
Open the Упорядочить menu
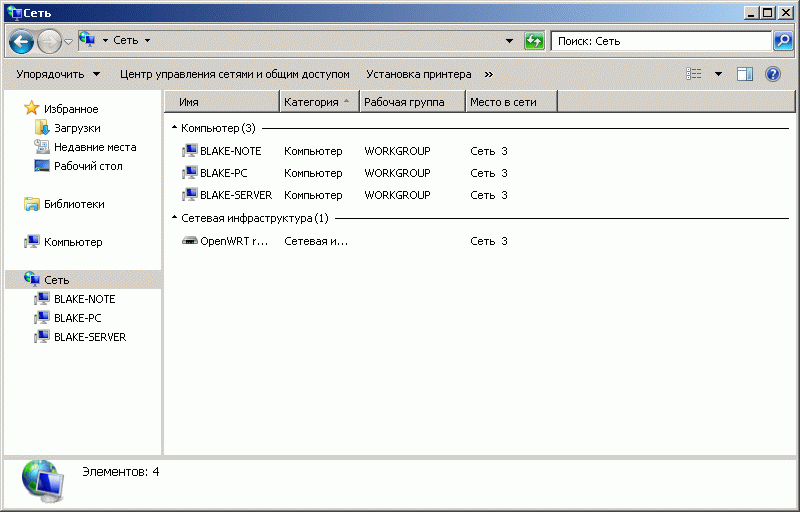[x=58, y=74]
